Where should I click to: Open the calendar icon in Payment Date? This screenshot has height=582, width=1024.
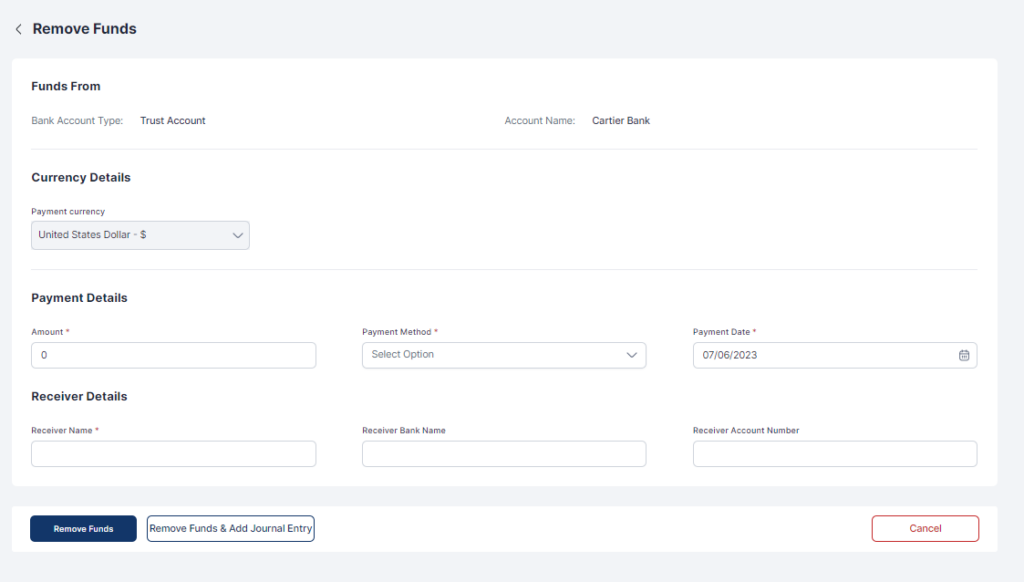964,355
